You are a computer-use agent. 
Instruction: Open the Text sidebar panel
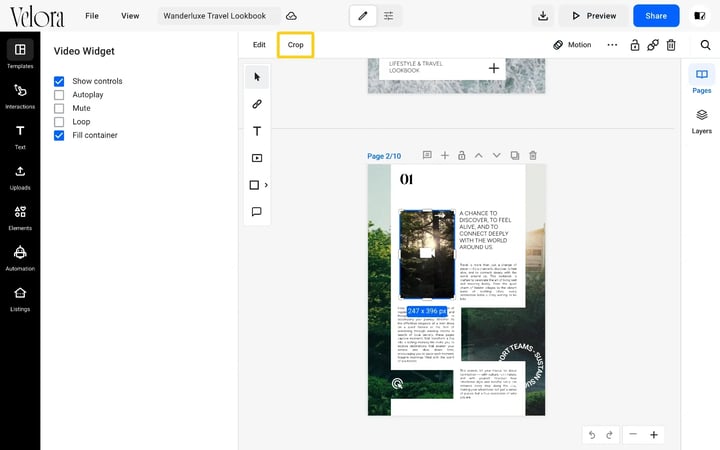[x=20, y=137]
